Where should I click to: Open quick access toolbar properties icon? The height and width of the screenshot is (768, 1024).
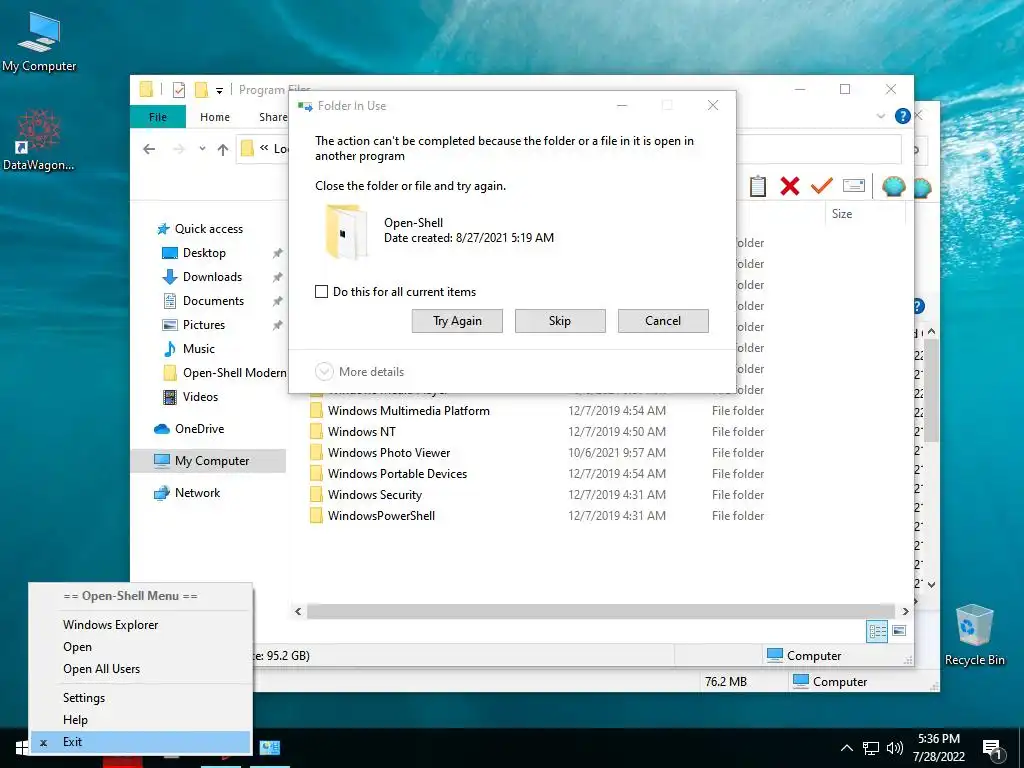tap(179, 89)
